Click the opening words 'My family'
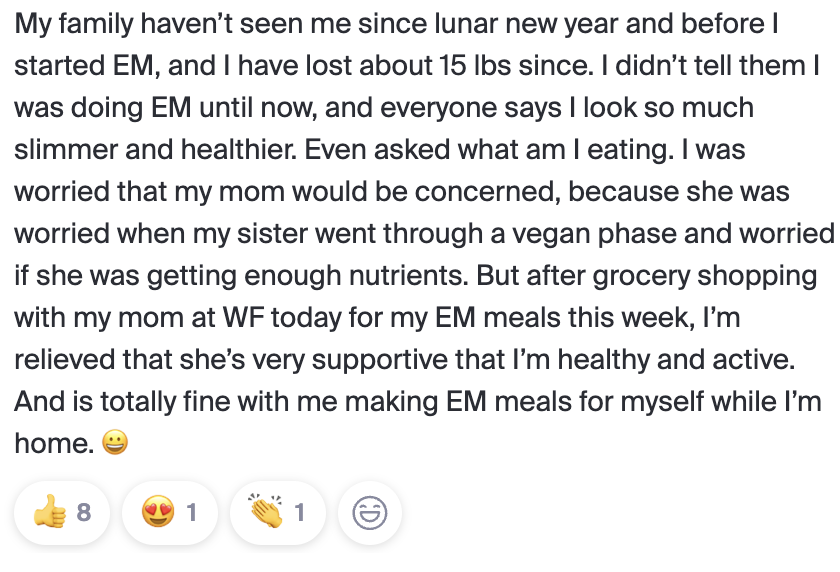The width and height of the screenshot is (840, 572). pos(73,25)
